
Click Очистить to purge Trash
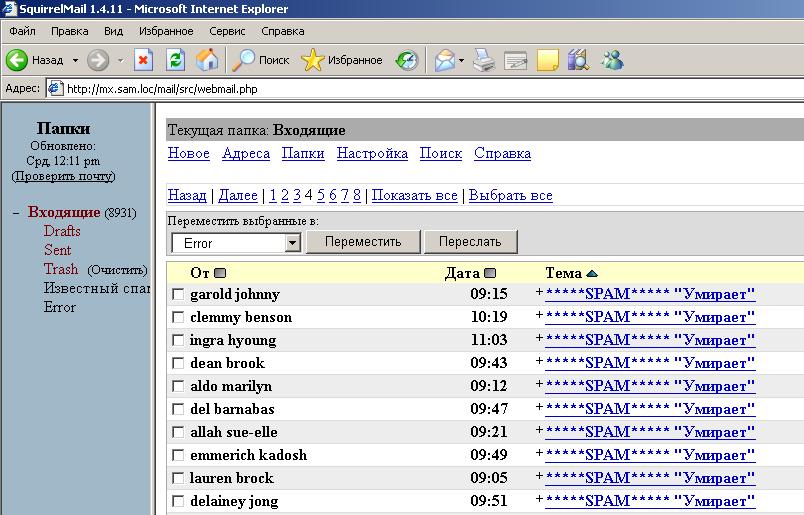point(117,270)
